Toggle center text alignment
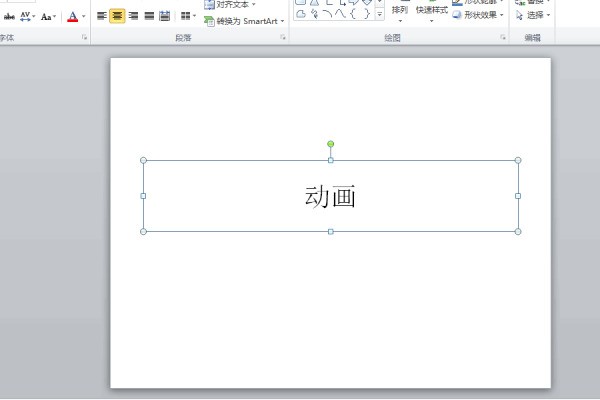600x400 pixels. [117, 16]
